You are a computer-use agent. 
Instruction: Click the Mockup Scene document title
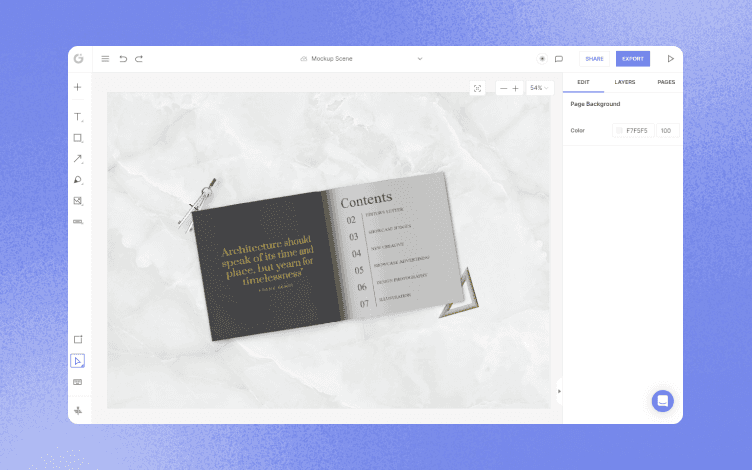[332, 59]
